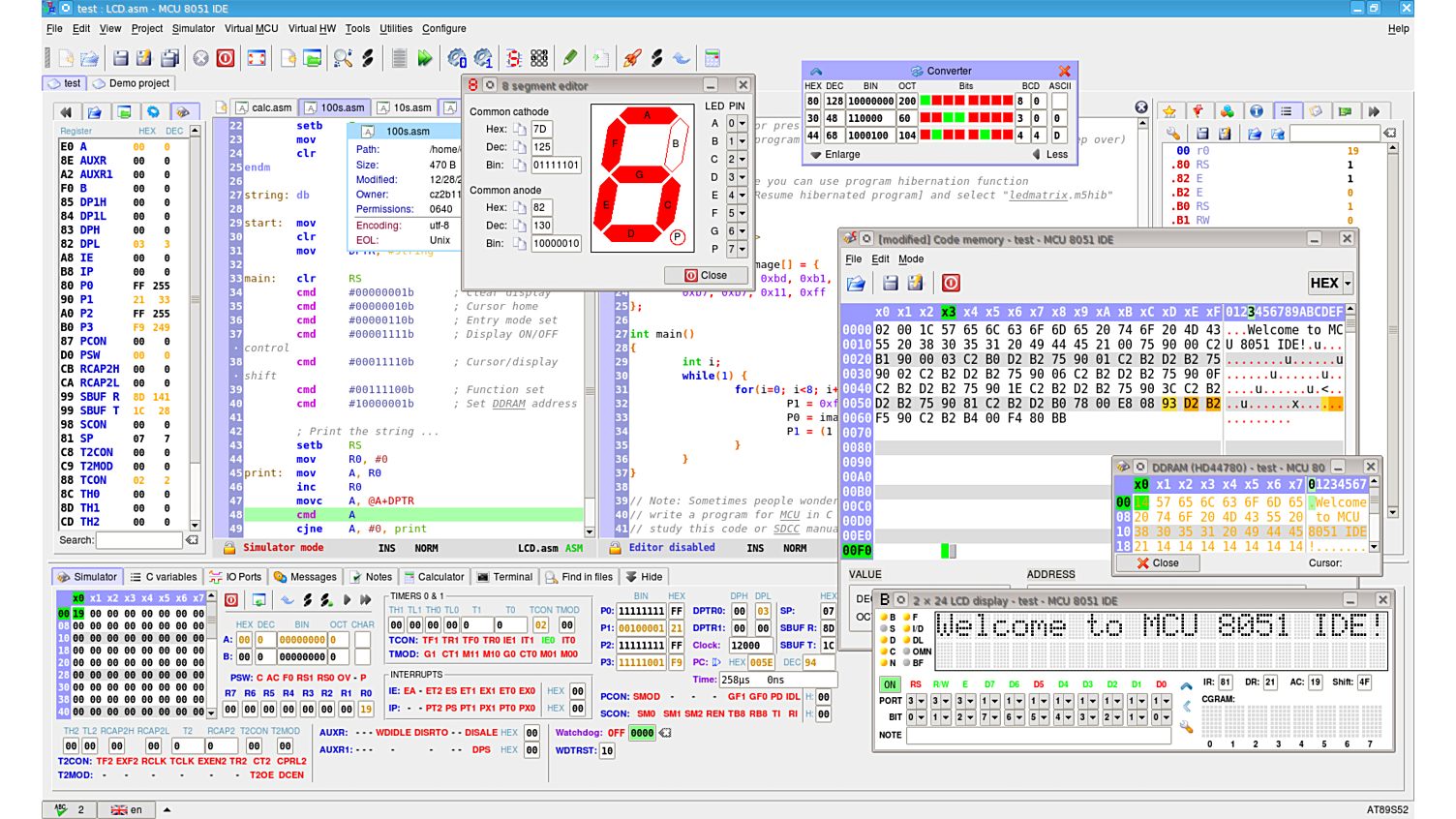Image resolution: width=1456 pixels, height=819 pixels.
Task: Click the magnifier find icon in toolbar
Action: tap(343, 59)
